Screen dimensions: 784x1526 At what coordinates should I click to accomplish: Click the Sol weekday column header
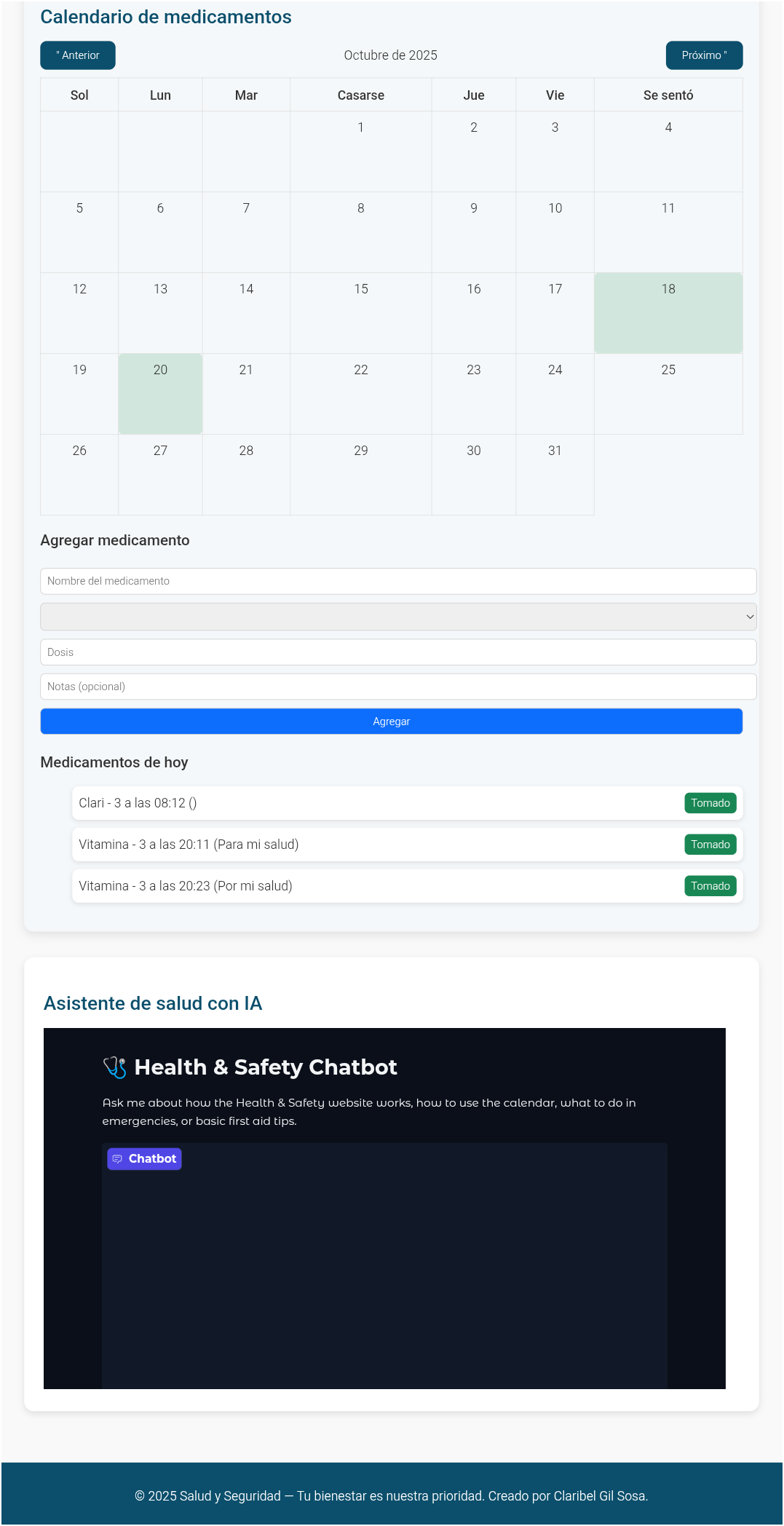click(79, 95)
